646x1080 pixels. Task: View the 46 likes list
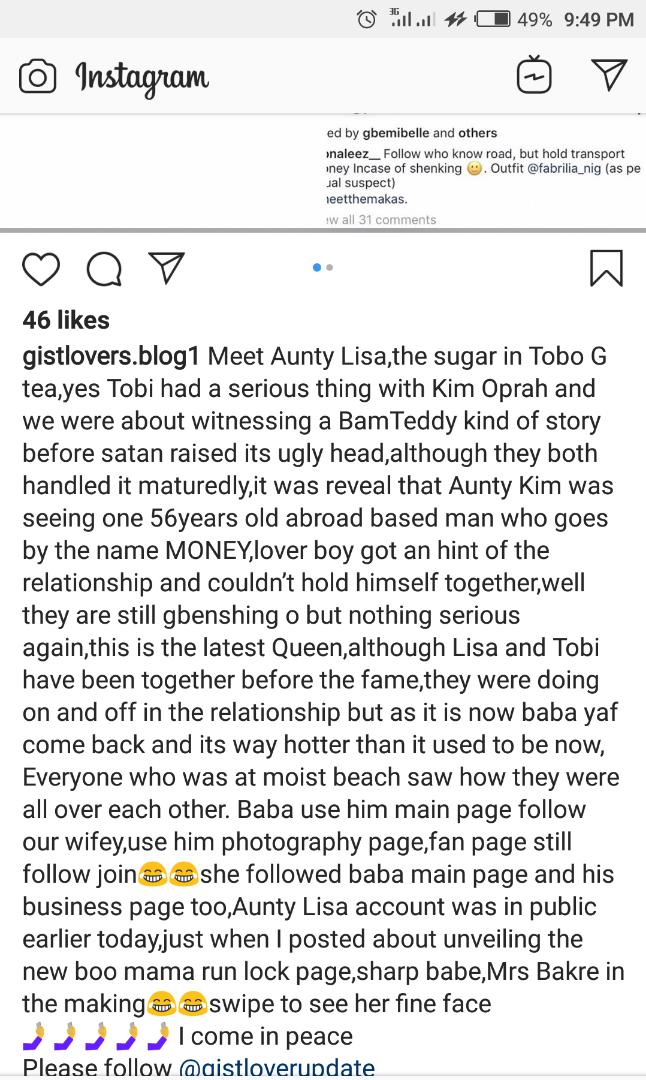[66, 320]
